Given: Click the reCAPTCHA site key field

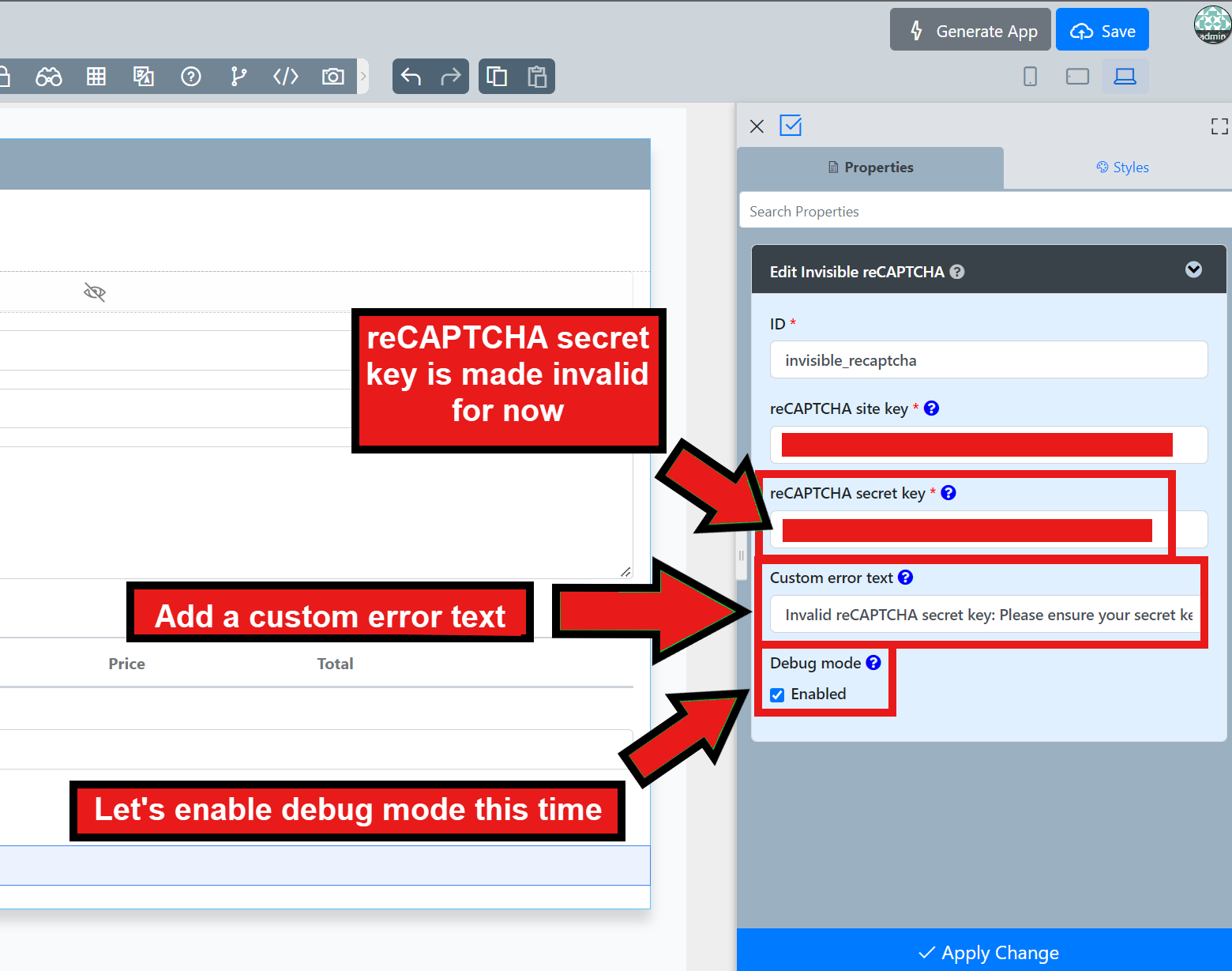Looking at the screenshot, I should coord(989,445).
